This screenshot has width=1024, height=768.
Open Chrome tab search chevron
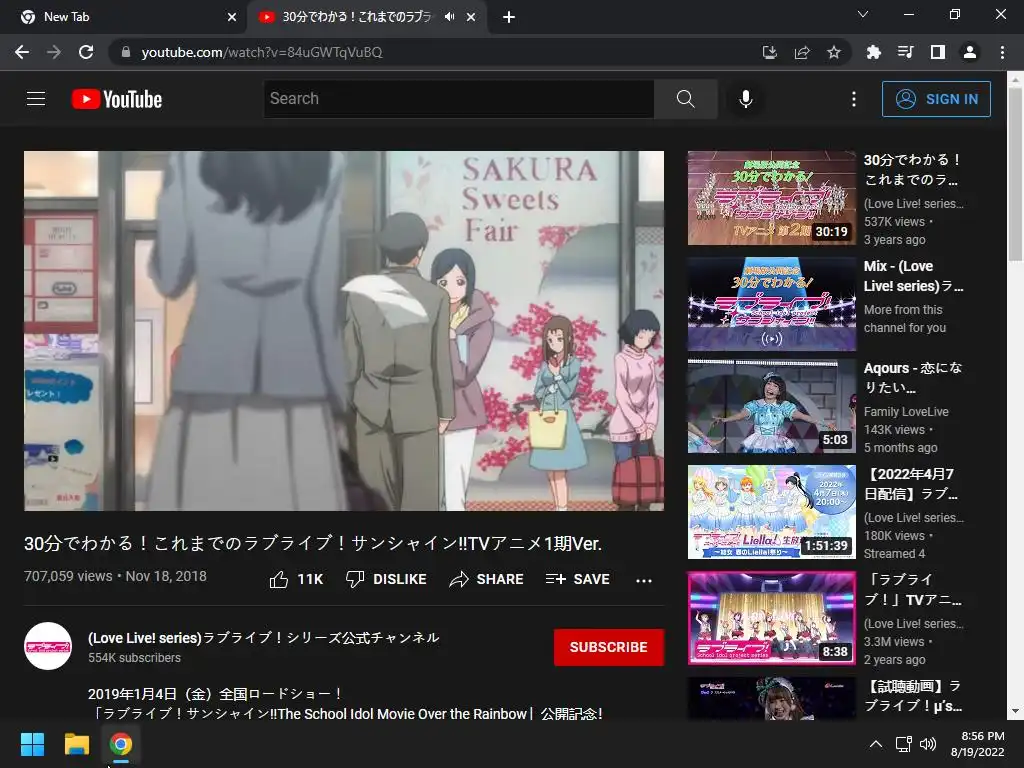coord(863,14)
